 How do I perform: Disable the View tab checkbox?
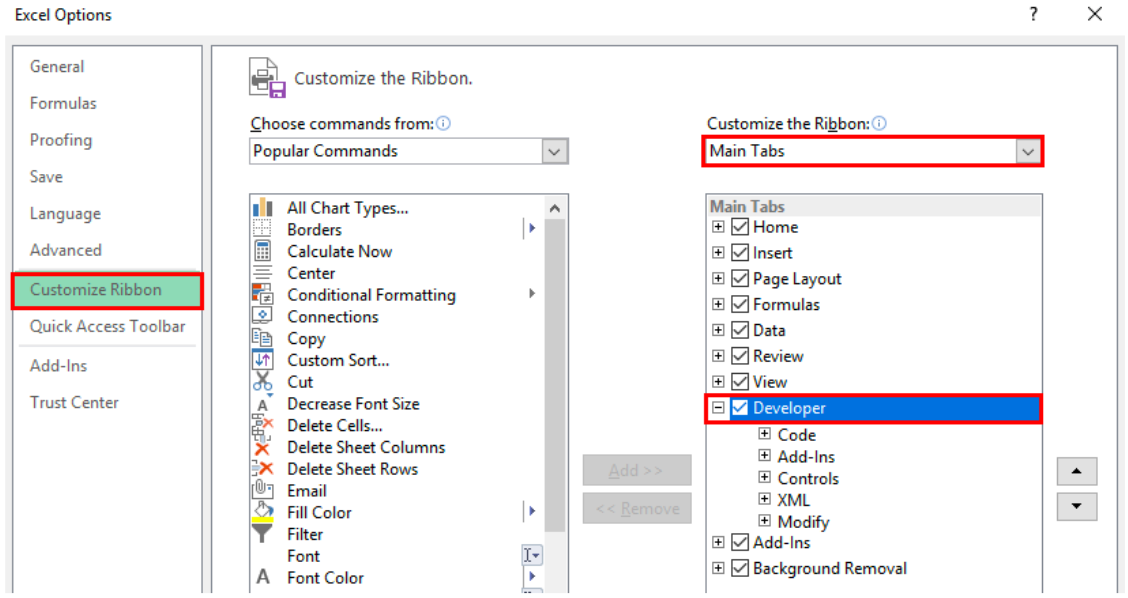740,382
